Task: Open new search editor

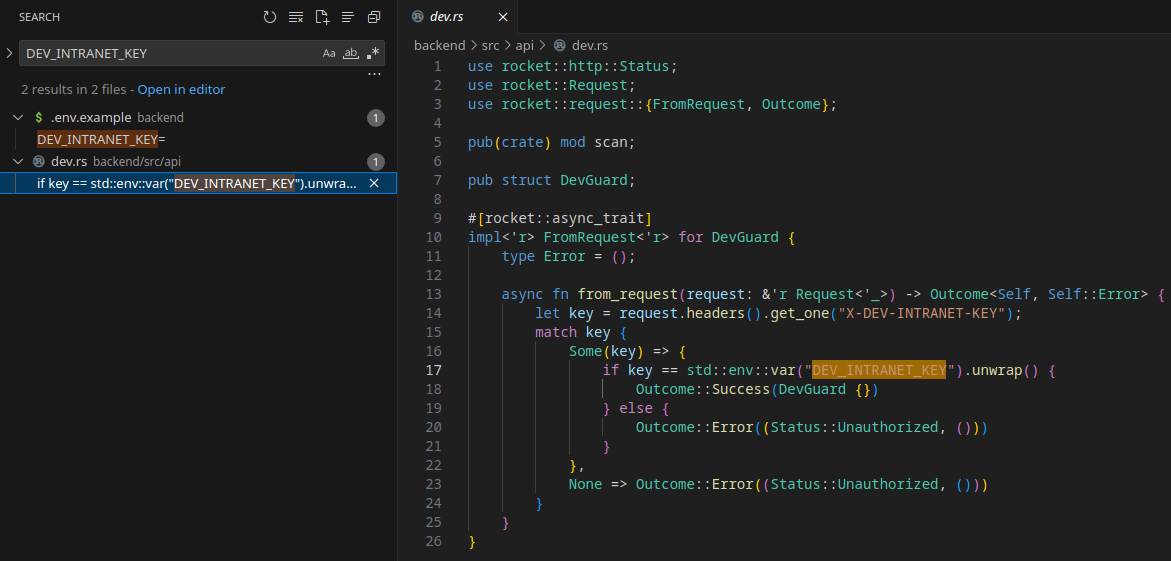Action: click(x=322, y=17)
